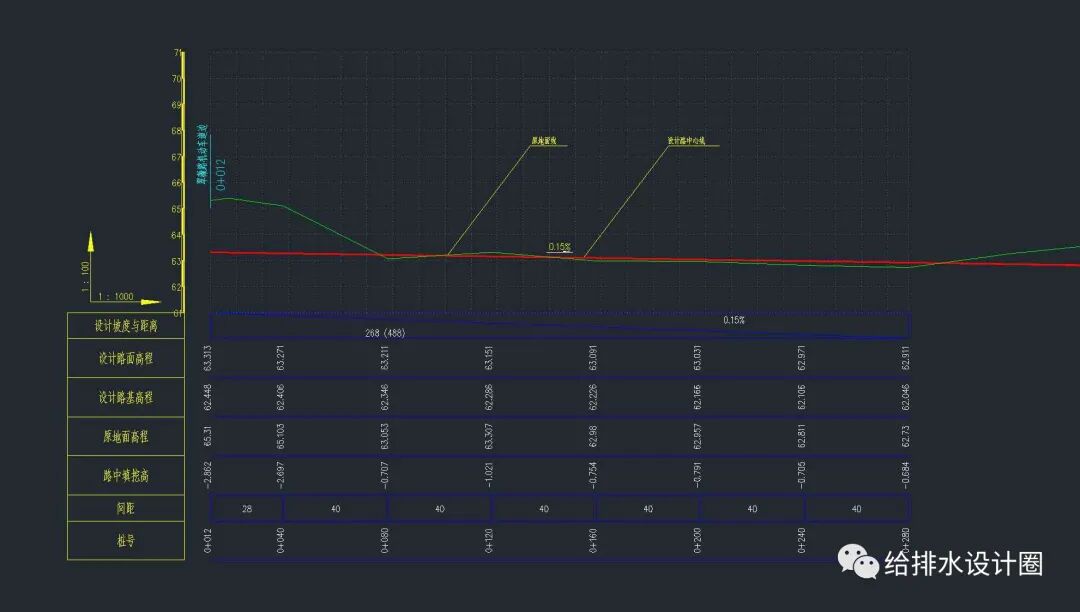The width and height of the screenshot is (1080, 612).
Task: Click the cut depth value -0.705
Action: 801,475
